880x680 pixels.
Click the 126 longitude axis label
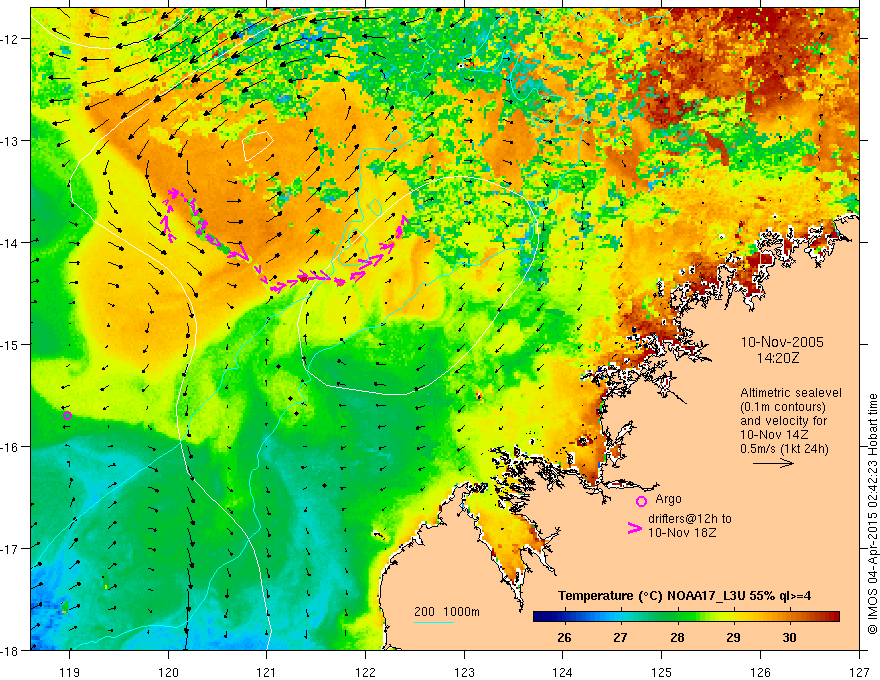tap(760, 672)
